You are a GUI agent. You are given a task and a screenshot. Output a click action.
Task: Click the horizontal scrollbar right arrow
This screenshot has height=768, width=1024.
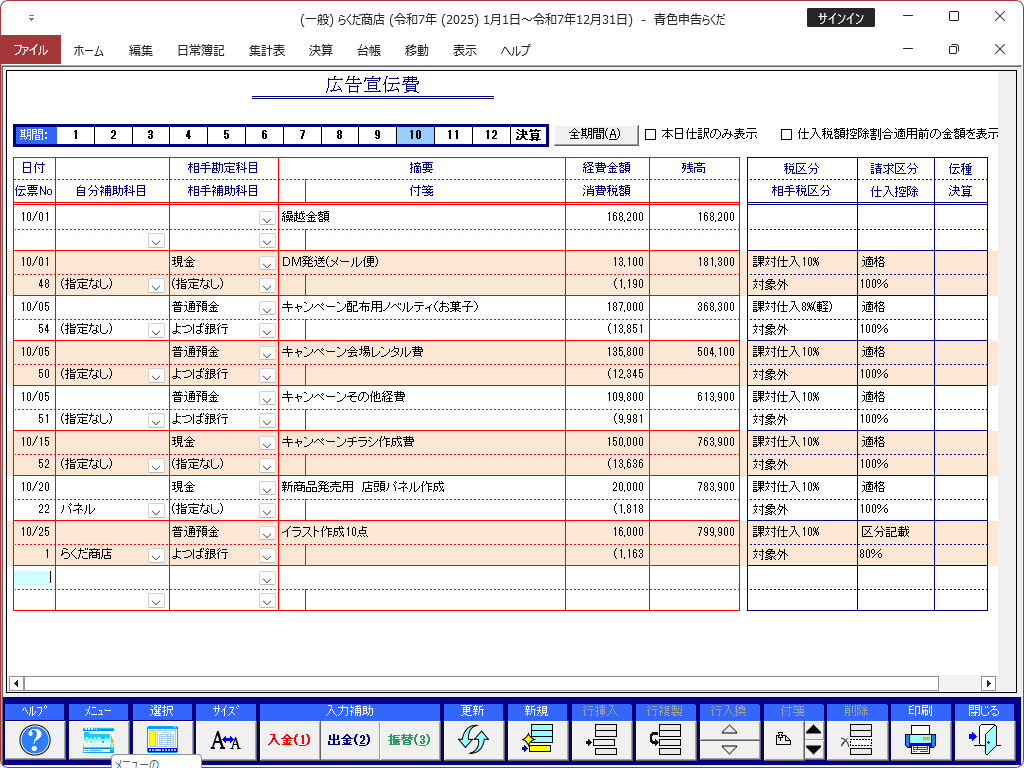tap(988, 684)
